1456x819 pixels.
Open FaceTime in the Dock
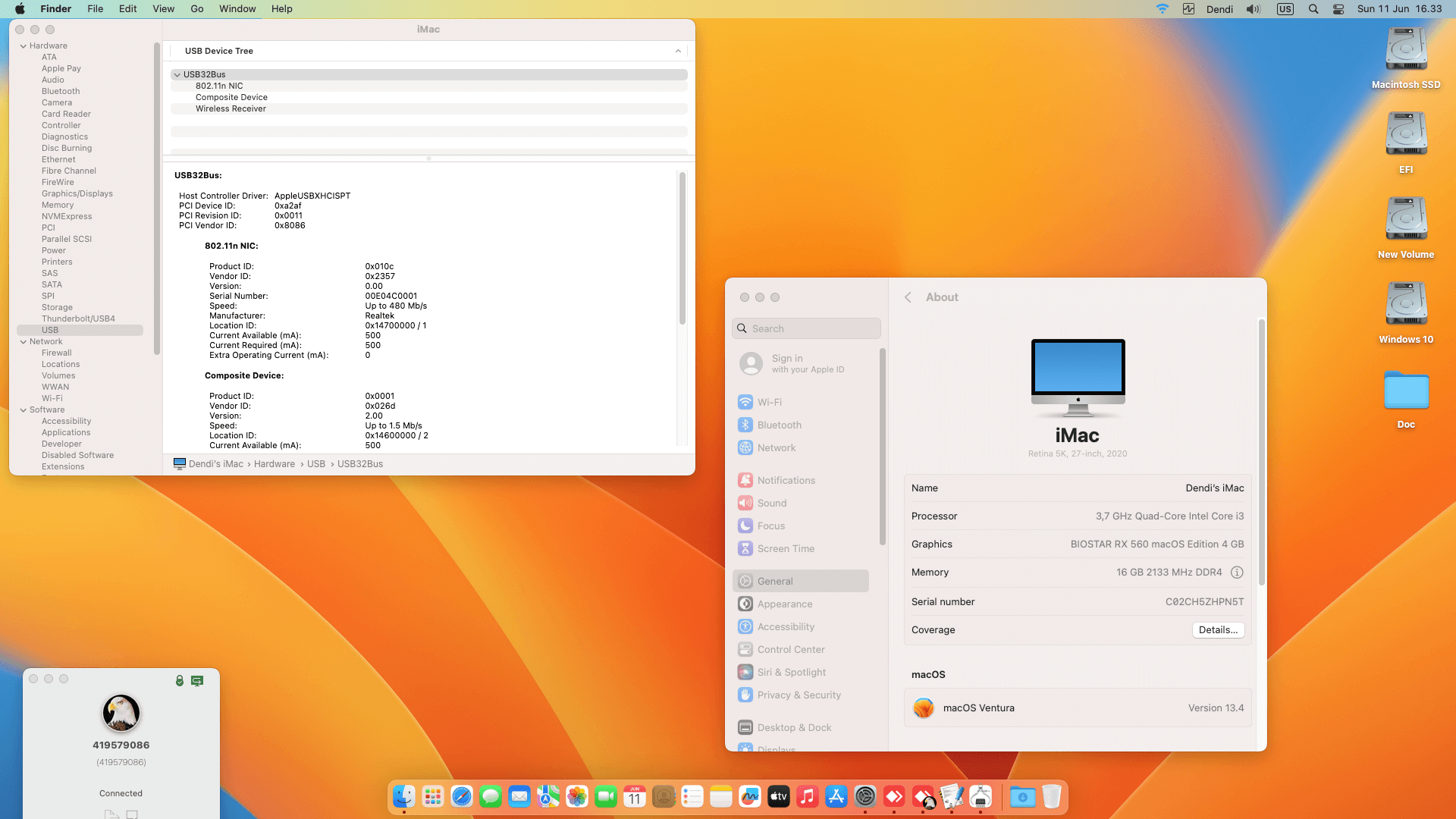[x=606, y=797]
